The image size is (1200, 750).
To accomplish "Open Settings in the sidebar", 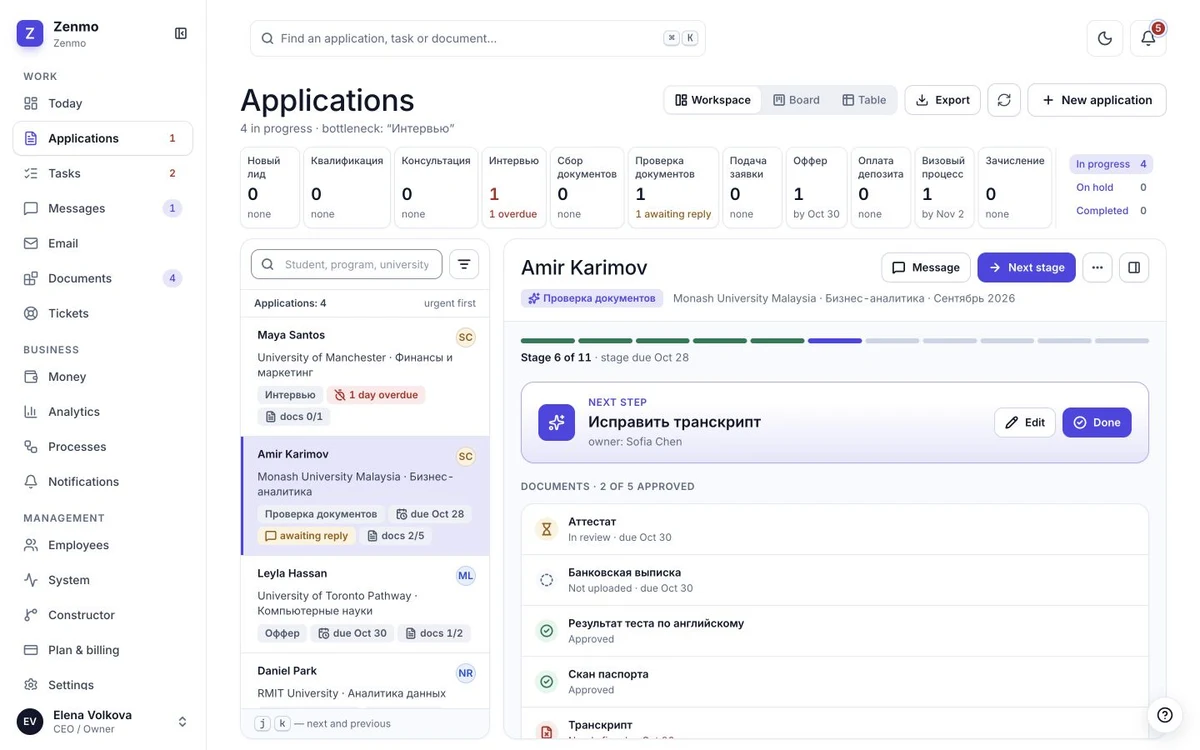I will [103, 685].
